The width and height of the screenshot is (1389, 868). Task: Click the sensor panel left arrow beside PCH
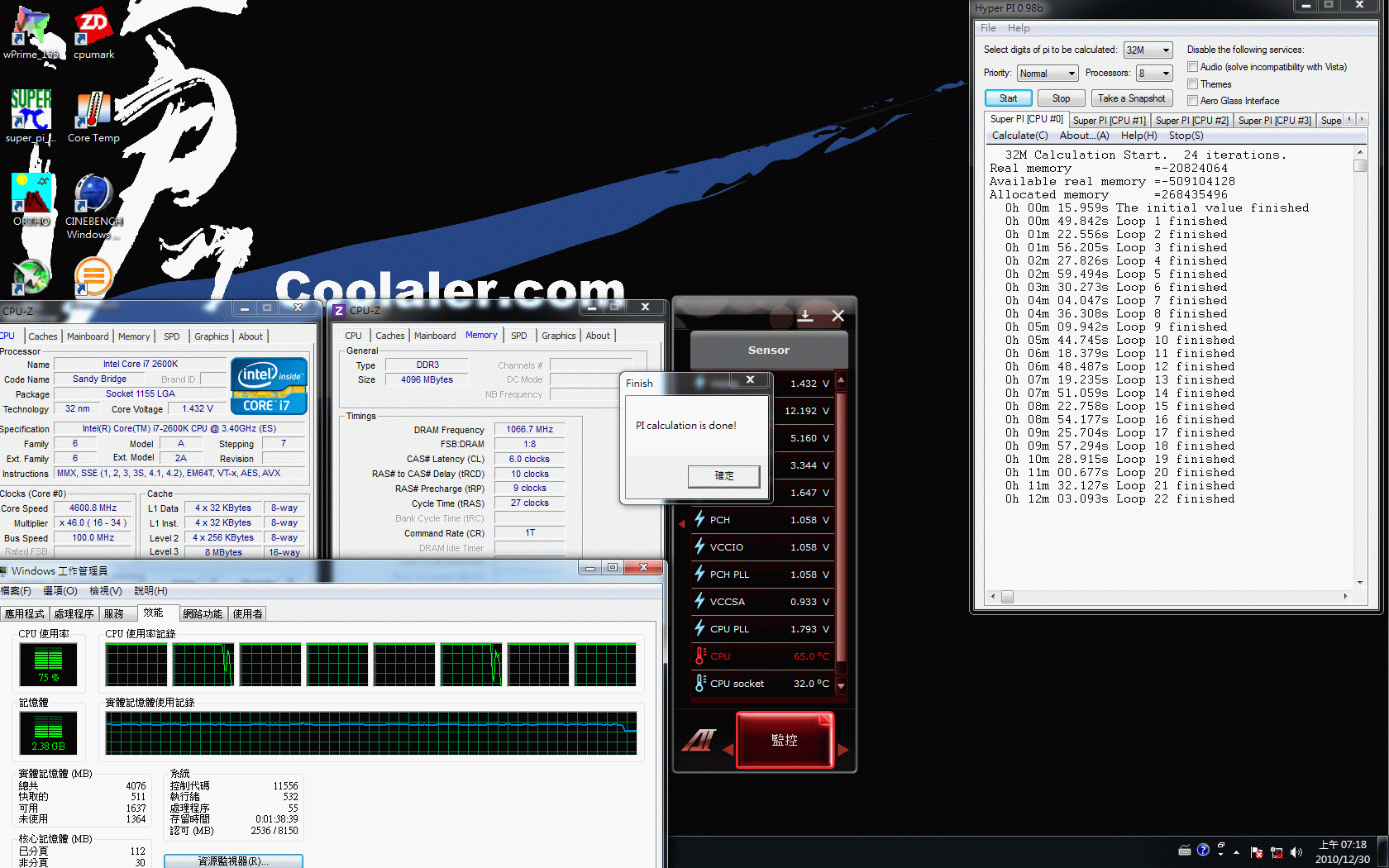pyautogui.click(x=683, y=523)
